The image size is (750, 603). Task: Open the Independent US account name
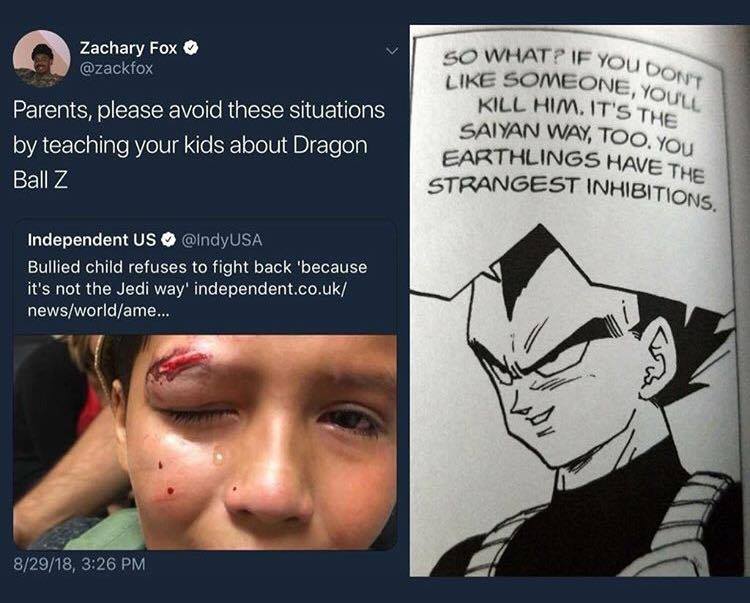(x=92, y=240)
